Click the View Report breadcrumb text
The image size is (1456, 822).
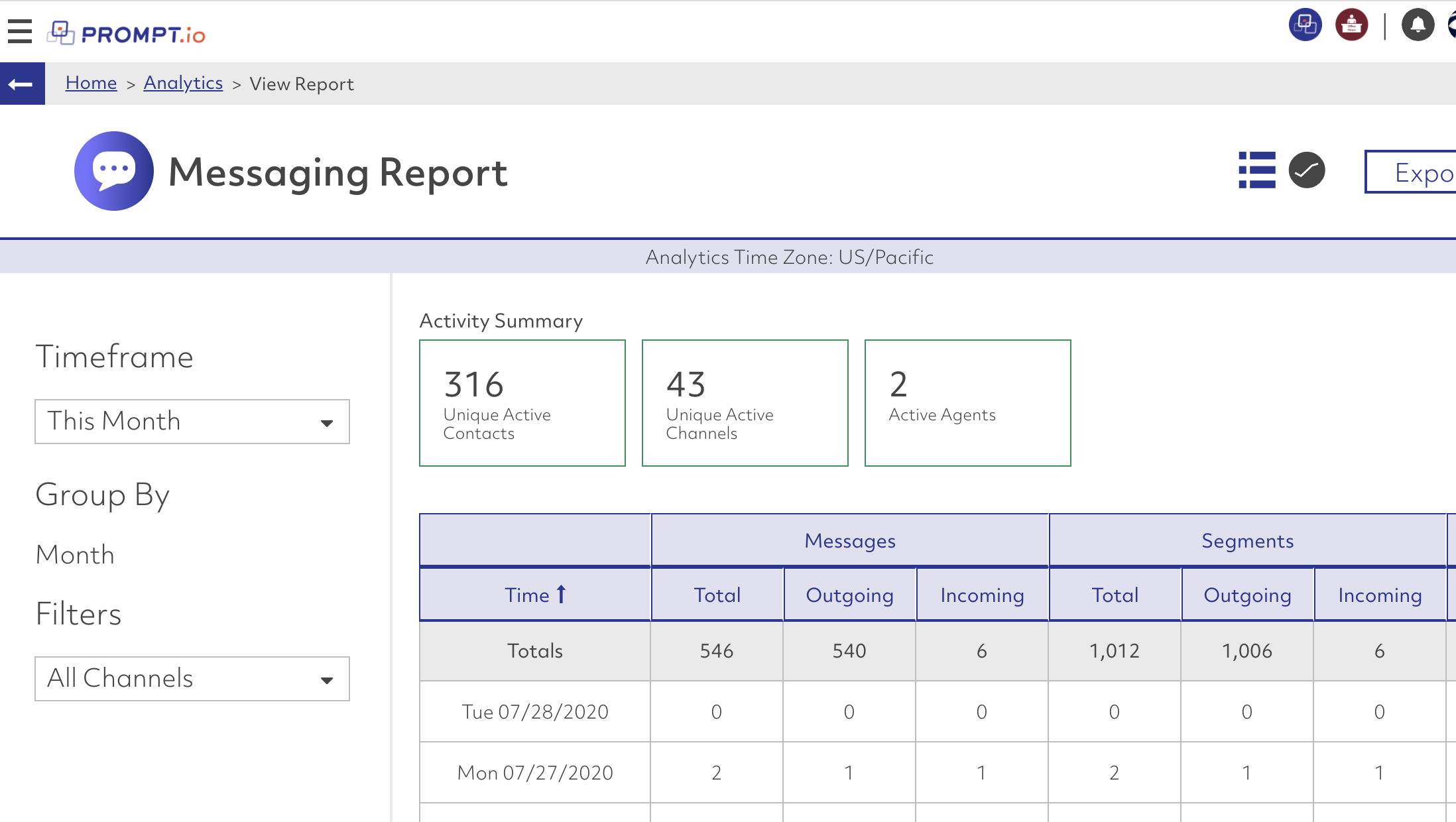pos(302,84)
